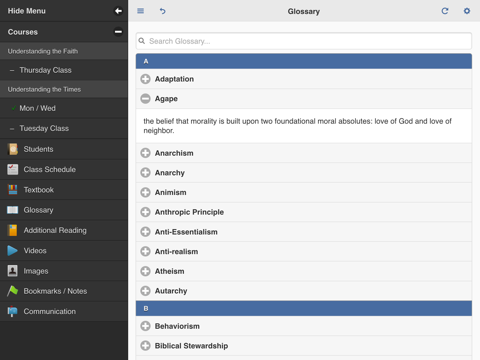Click the Communication menu label
Screen dimensions: 480x360
click(50, 311)
